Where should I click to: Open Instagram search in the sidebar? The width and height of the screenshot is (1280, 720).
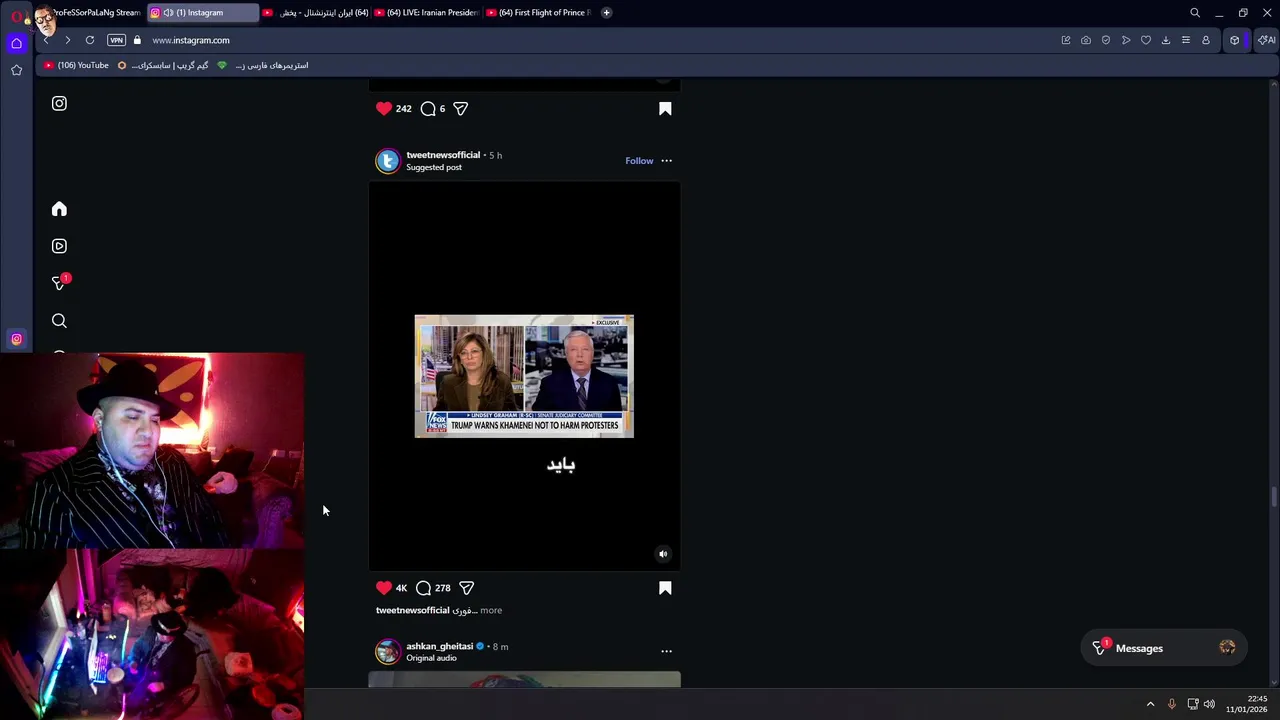point(59,321)
